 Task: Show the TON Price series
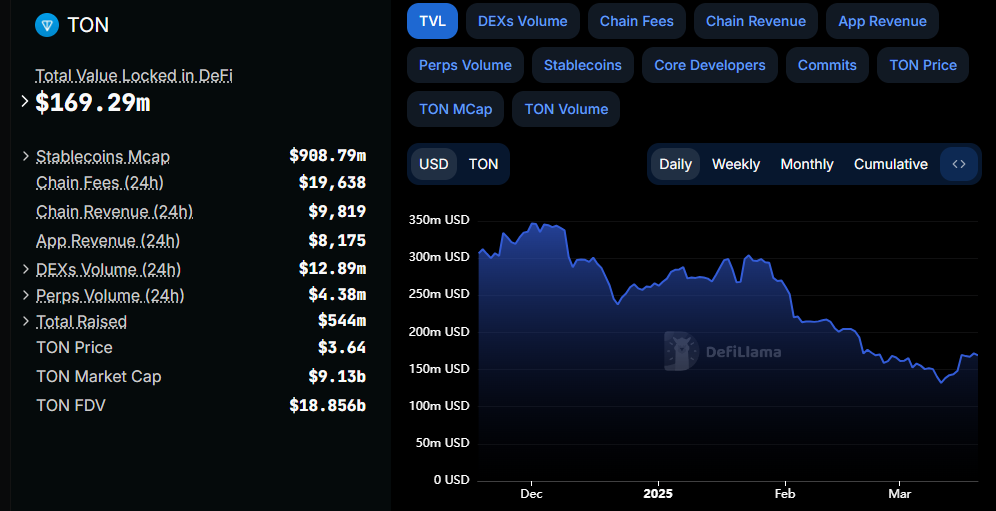coord(923,65)
